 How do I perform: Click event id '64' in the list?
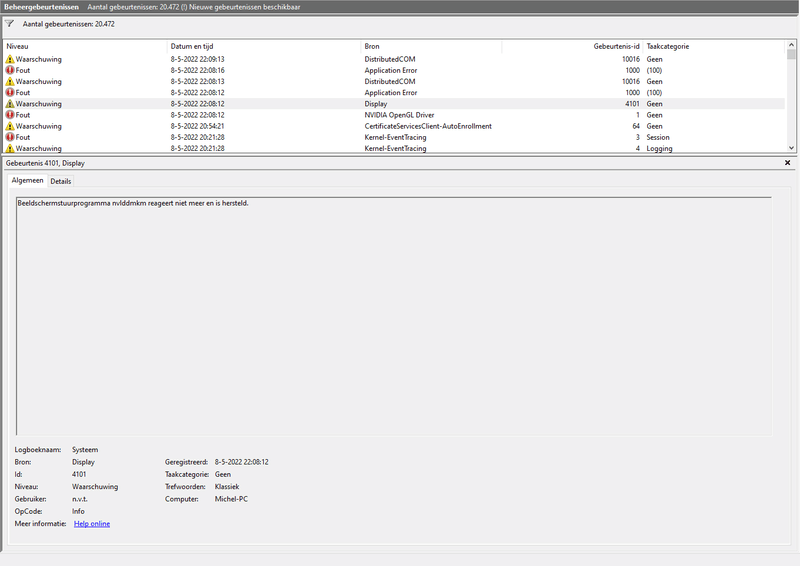636,126
